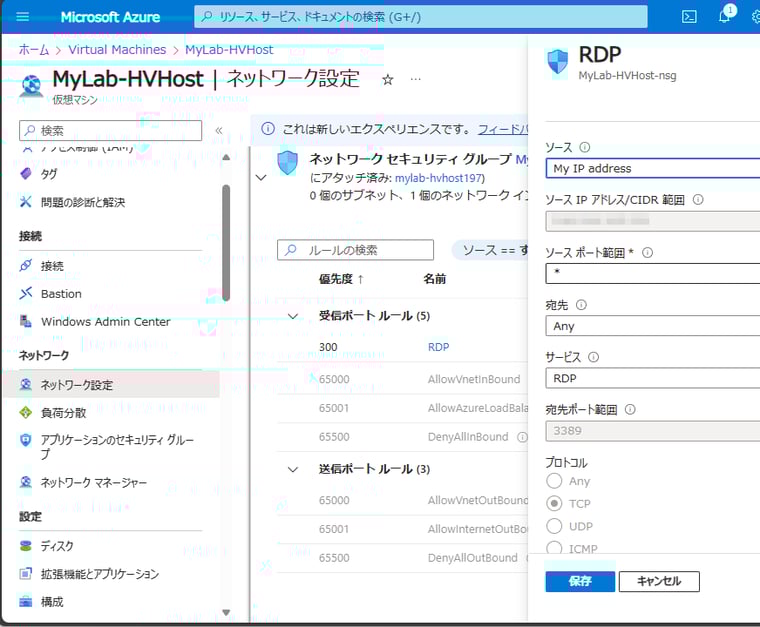Open the Azure portal hamburger menu

(x=22, y=17)
